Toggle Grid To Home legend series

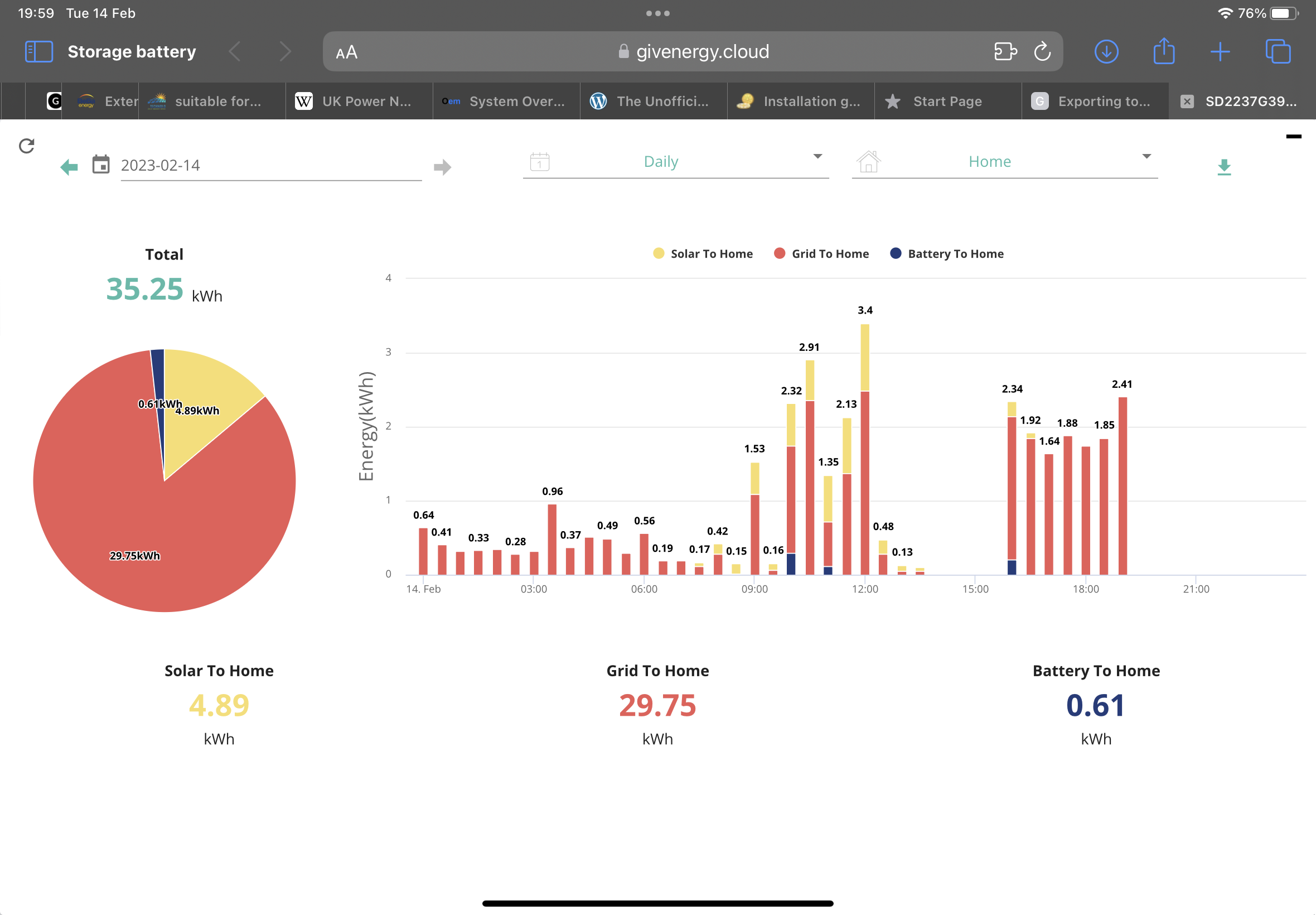[821, 254]
